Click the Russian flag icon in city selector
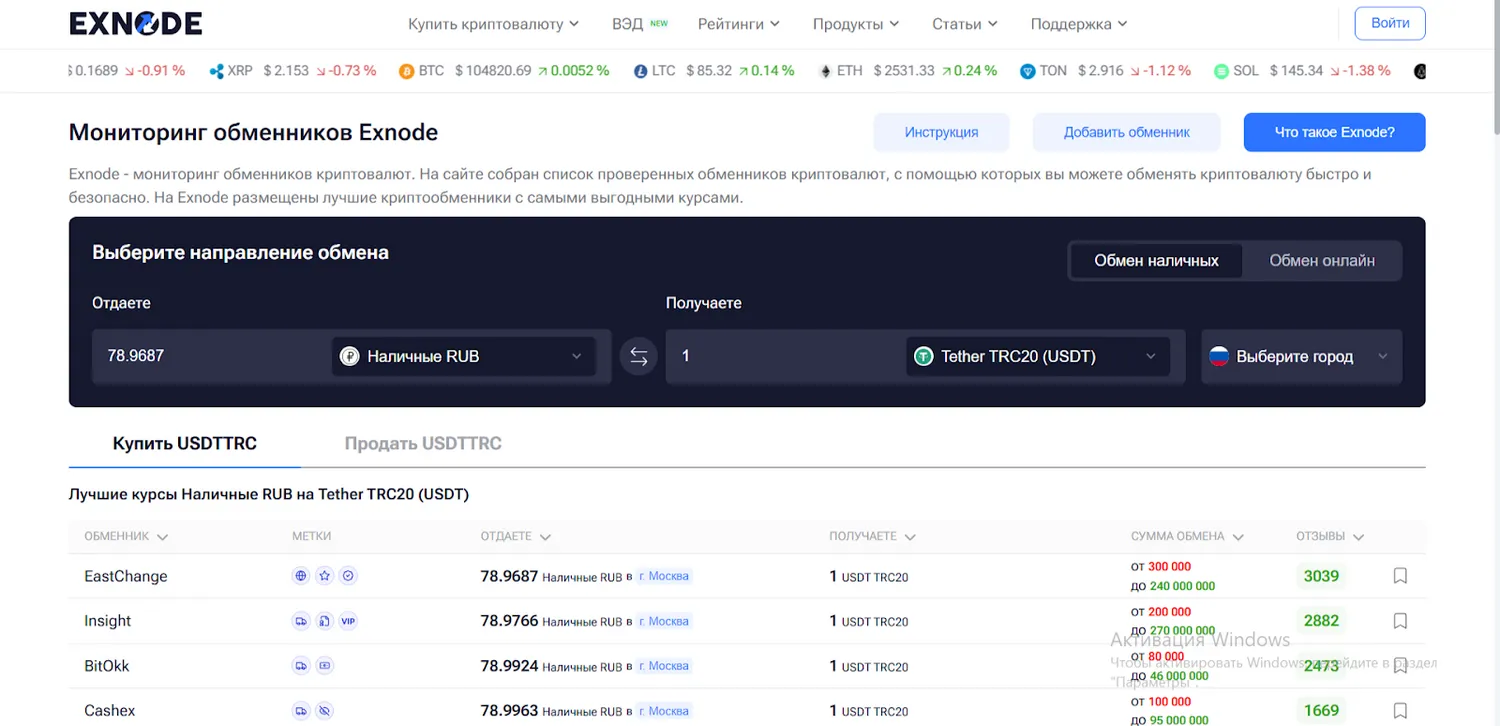Screen dimensions: 1500x726 click(x=1219, y=356)
